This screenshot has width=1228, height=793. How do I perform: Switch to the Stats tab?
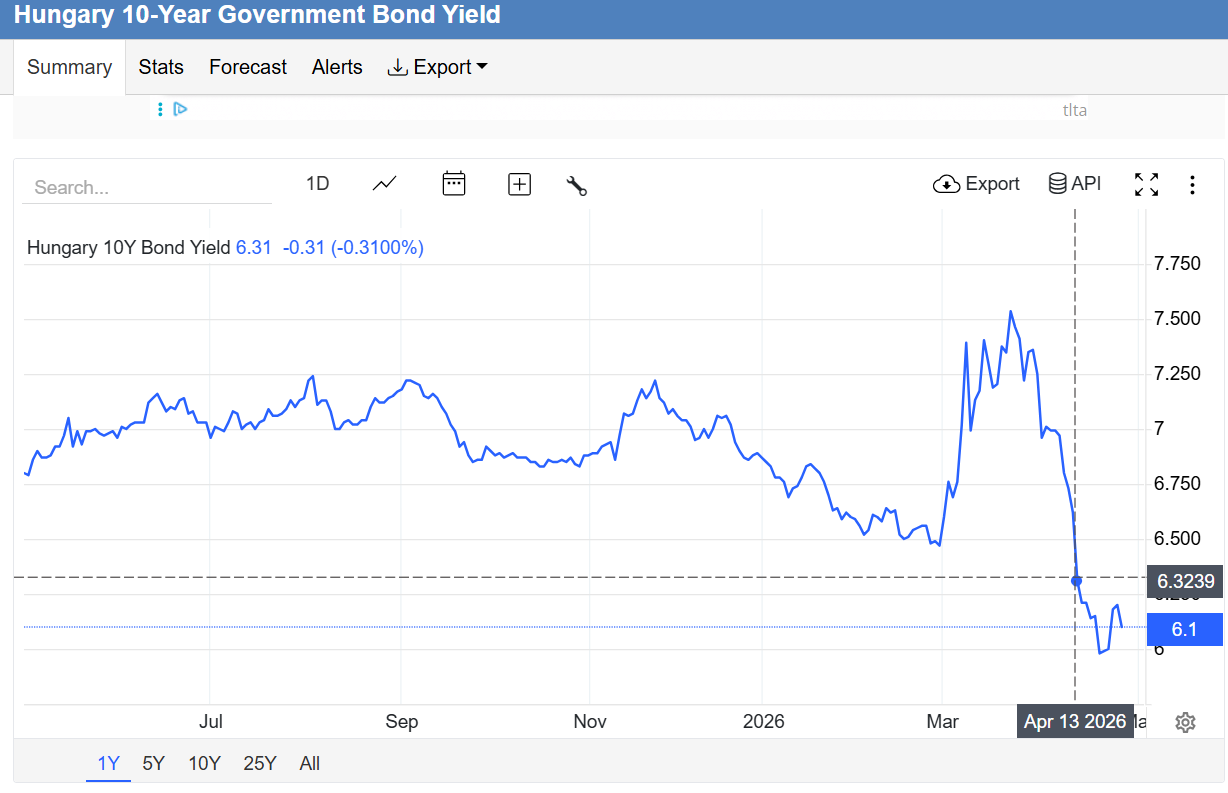point(161,67)
